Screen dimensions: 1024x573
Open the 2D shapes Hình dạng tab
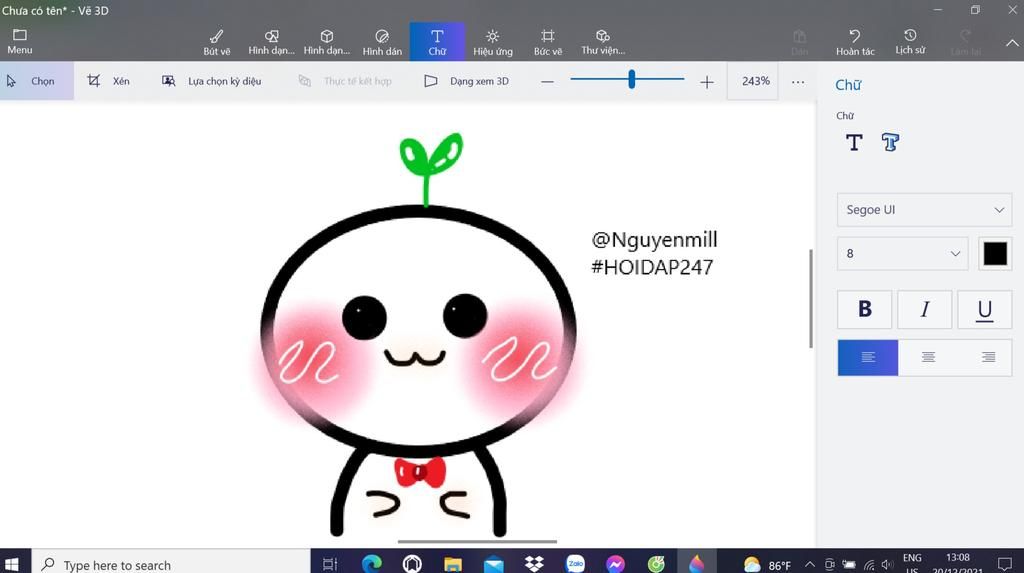coord(271,42)
